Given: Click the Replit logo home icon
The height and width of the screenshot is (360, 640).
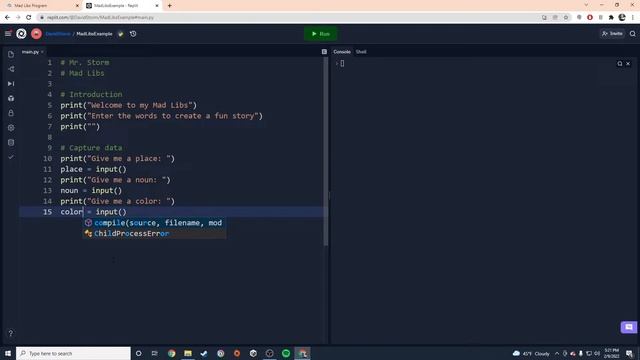Looking at the screenshot, I should (x=21, y=34).
